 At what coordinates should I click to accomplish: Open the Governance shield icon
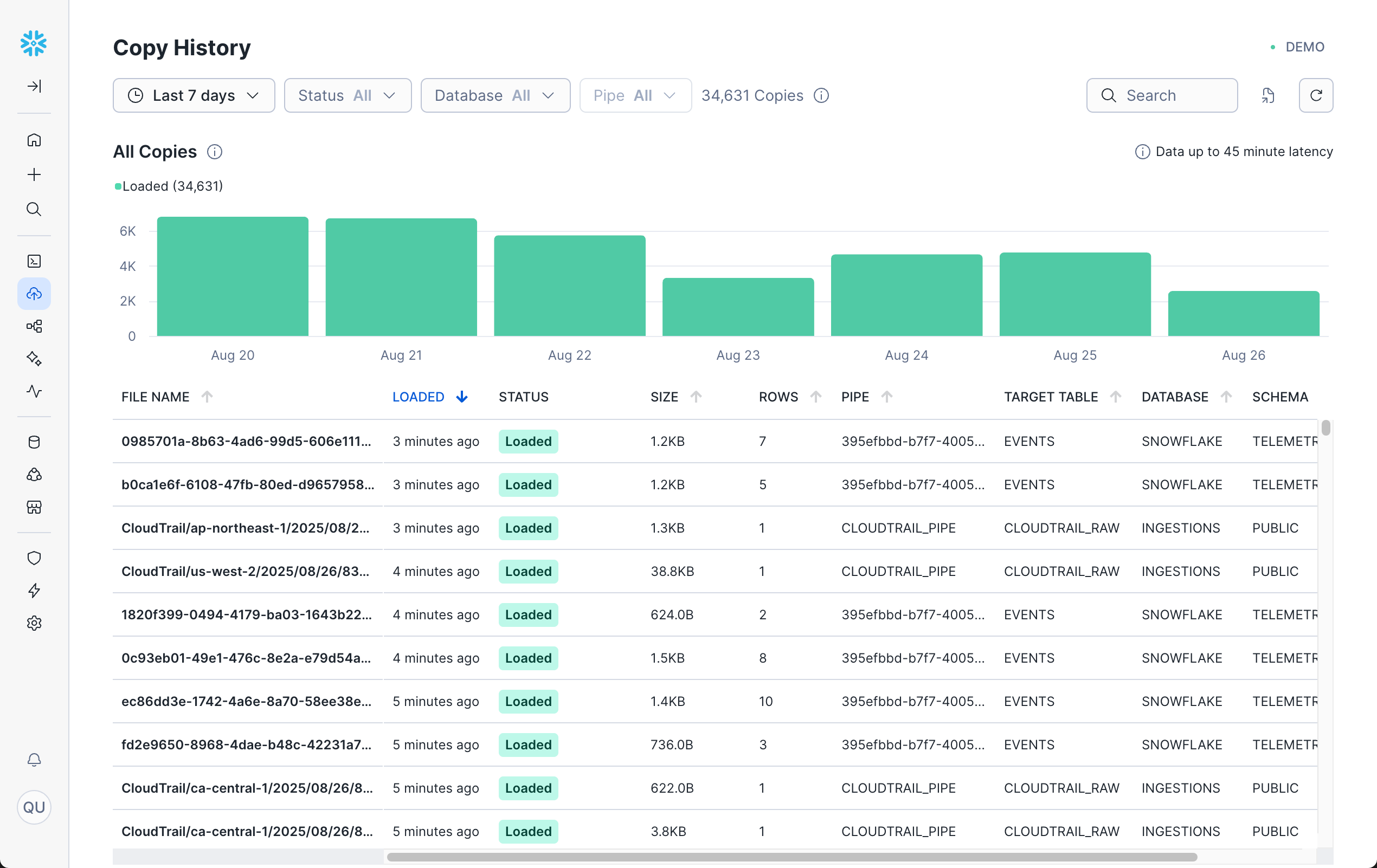coord(34,558)
